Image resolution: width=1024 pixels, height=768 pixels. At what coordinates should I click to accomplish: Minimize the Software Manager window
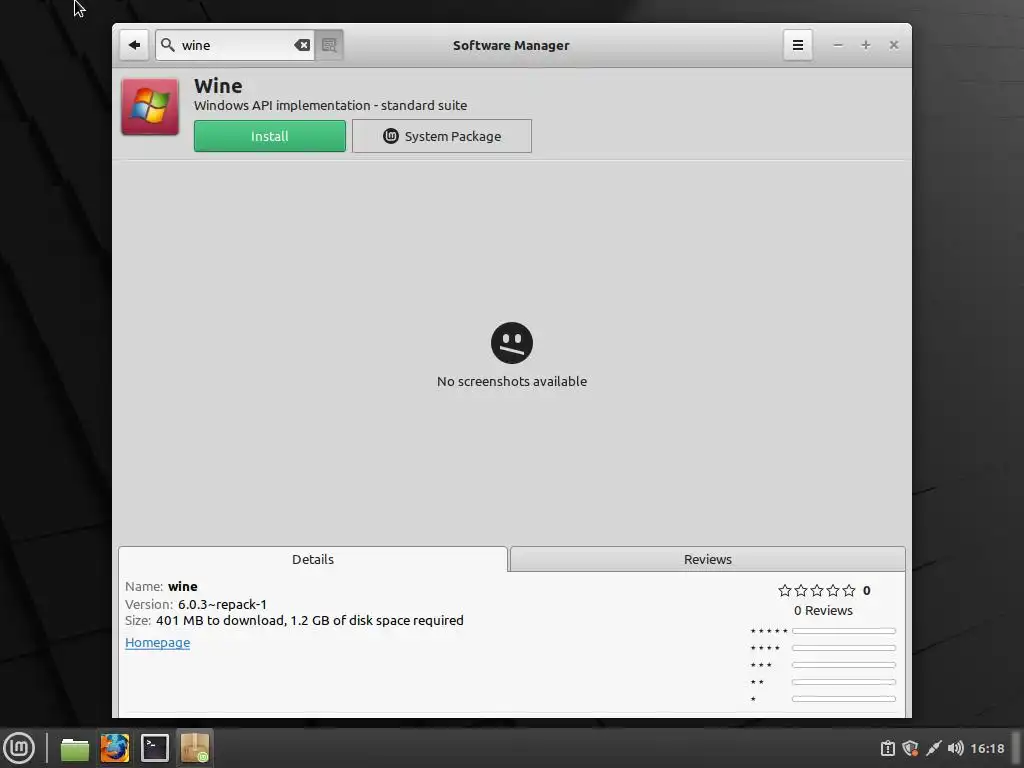click(x=838, y=45)
